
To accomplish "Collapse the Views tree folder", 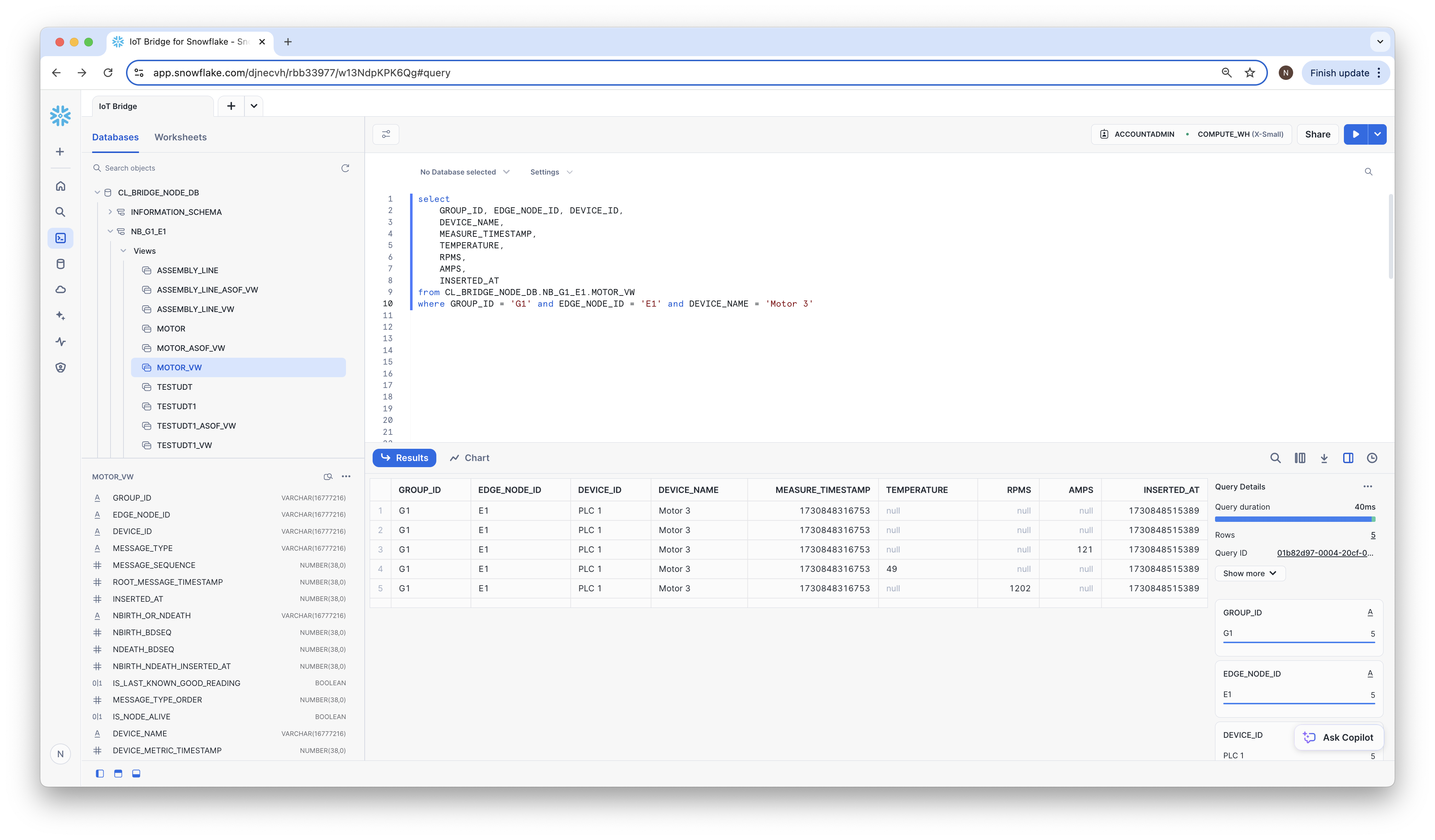I will coord(123,251).
